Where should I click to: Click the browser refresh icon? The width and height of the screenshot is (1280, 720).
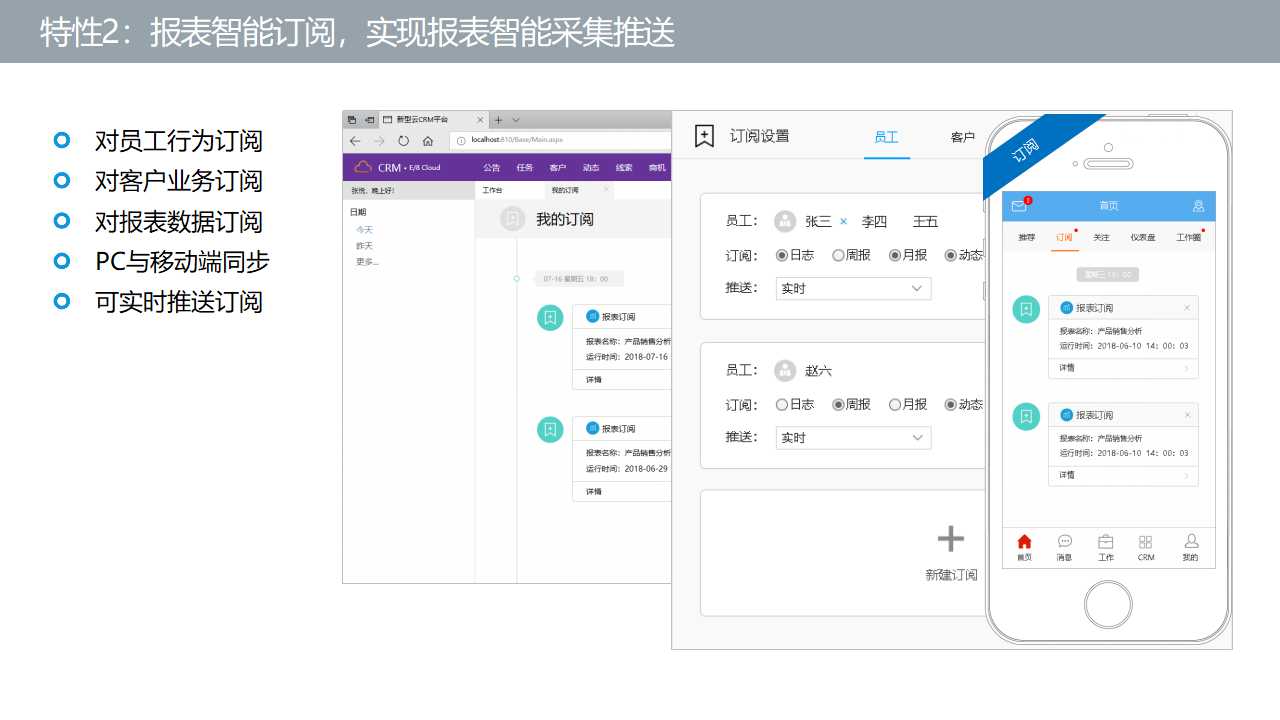tap(403, 141)
